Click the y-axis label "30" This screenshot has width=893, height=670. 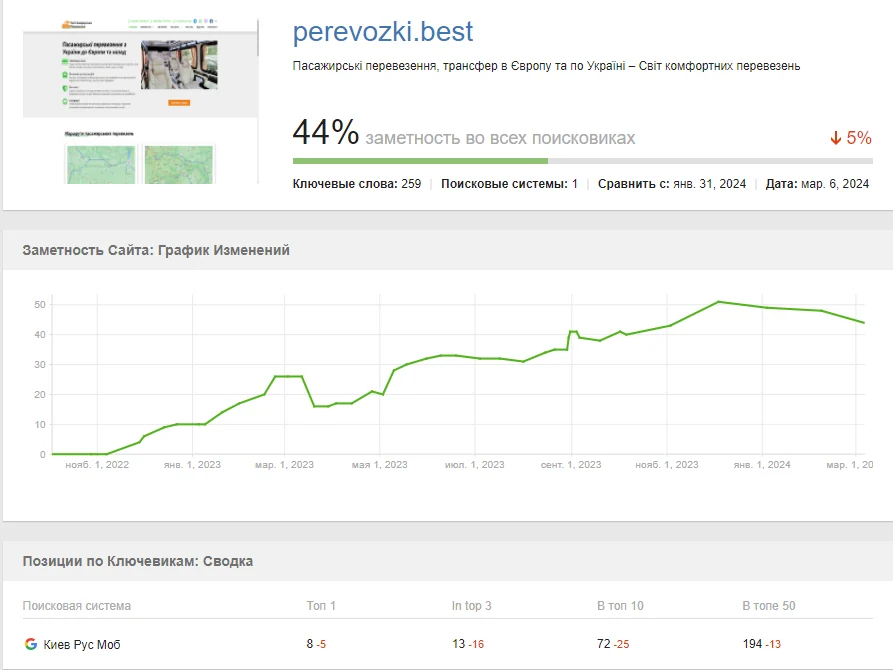pos(40,365)
